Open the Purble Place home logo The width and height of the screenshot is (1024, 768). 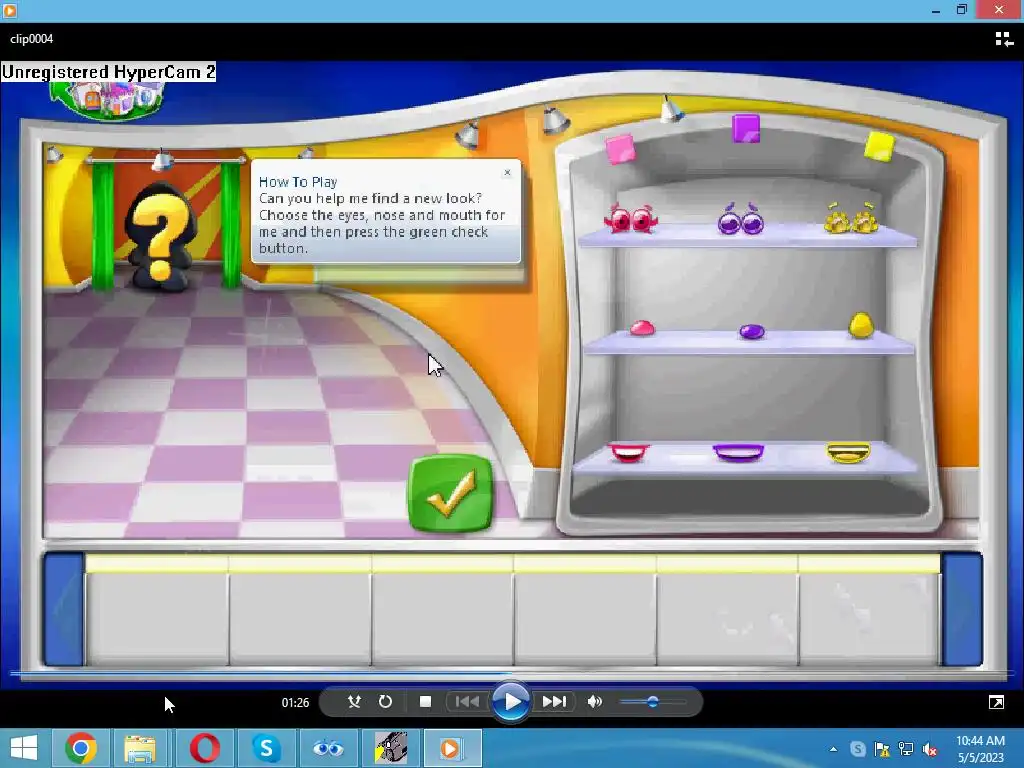tap(111, 99)
